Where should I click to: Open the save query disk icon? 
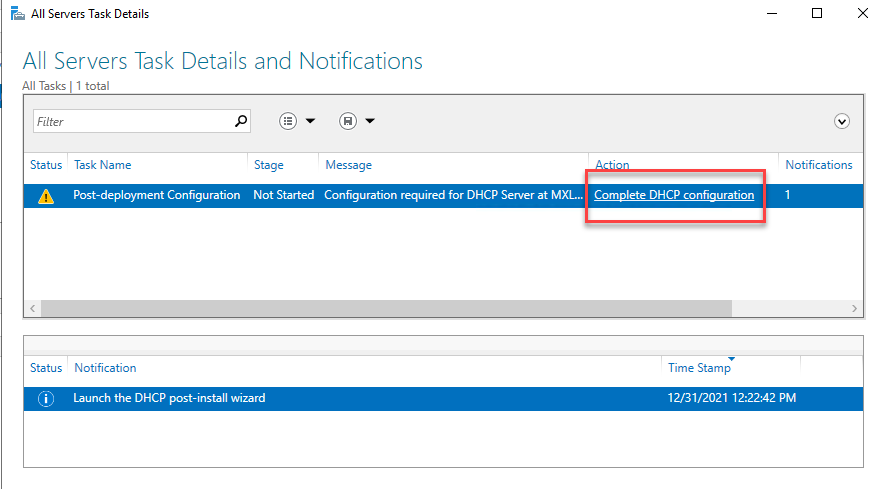pyautogui.click(x=347, y=121)
